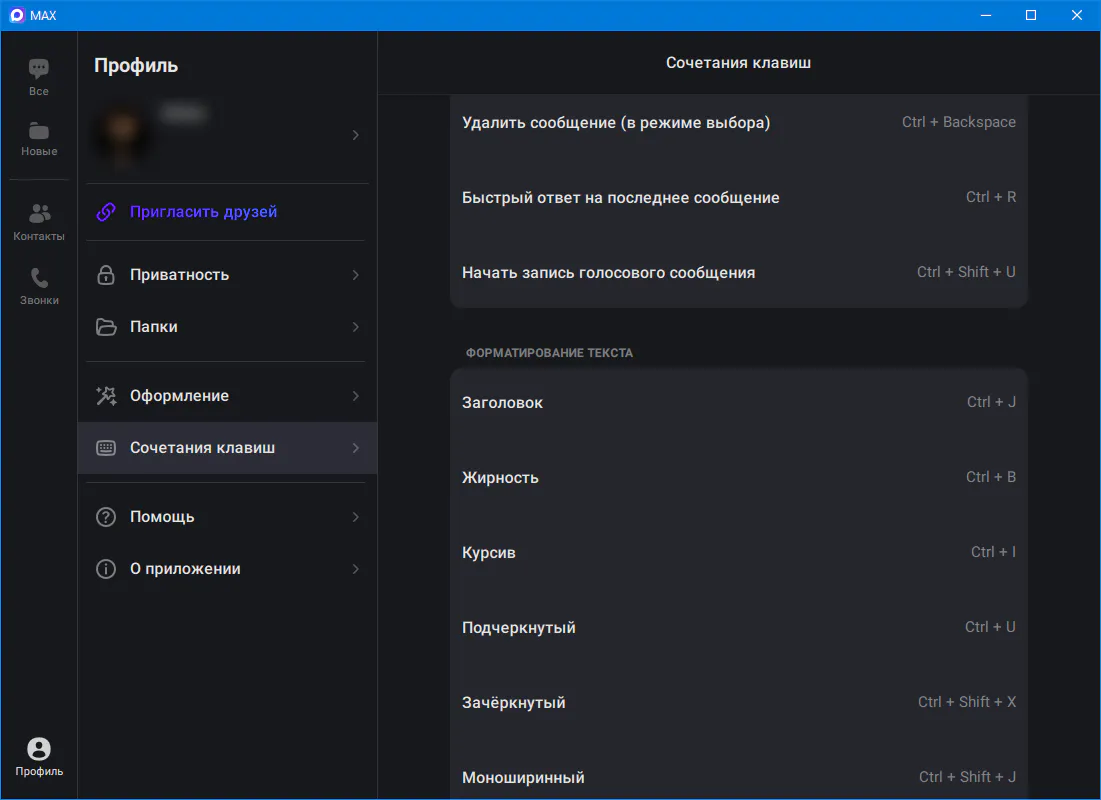Viewport: 1101px width, 800px height.
Task: Click the О приложении info icon
Action: click(106, 569)
